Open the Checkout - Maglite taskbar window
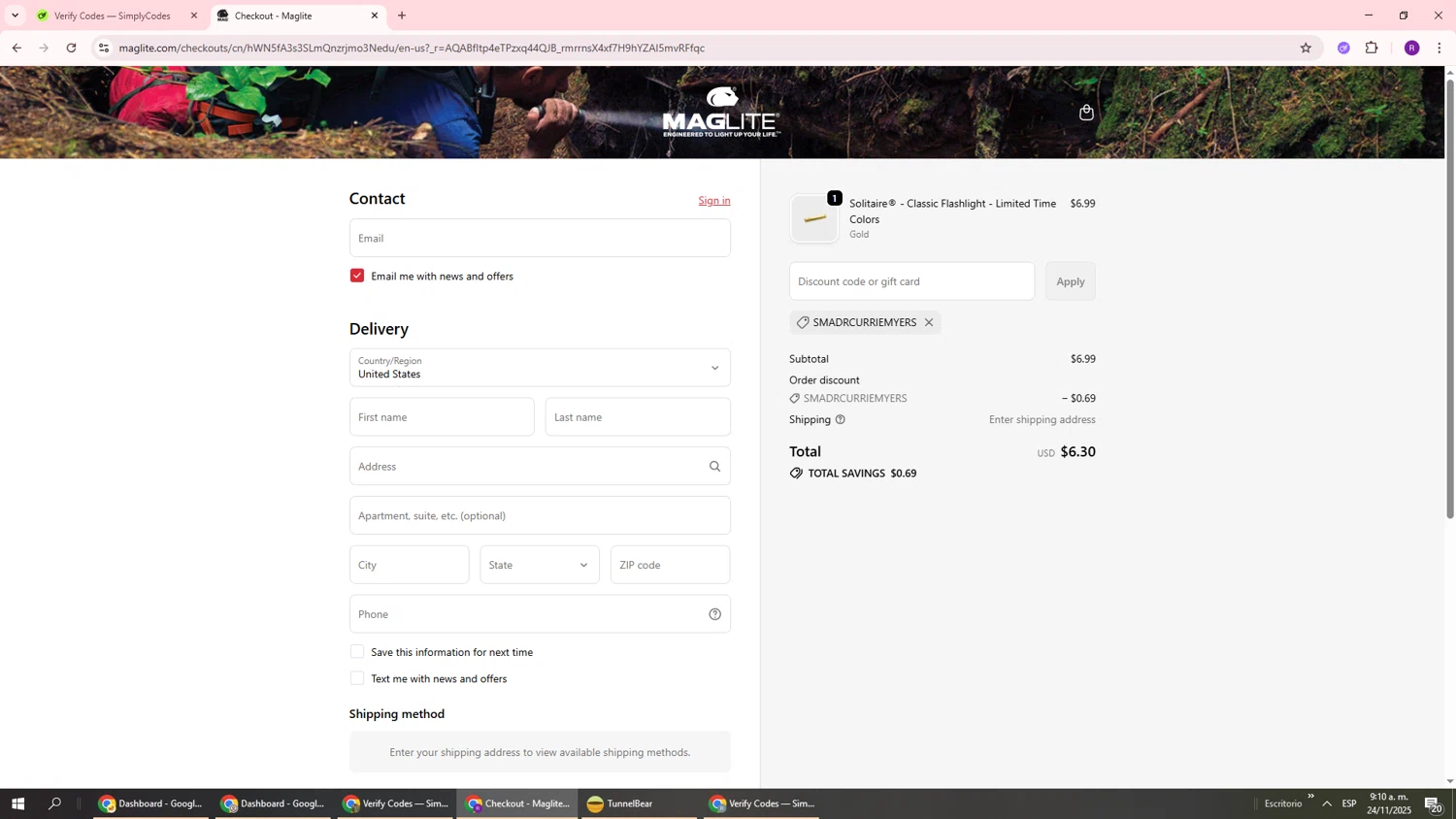1456x819 pixels. point(517,803)
